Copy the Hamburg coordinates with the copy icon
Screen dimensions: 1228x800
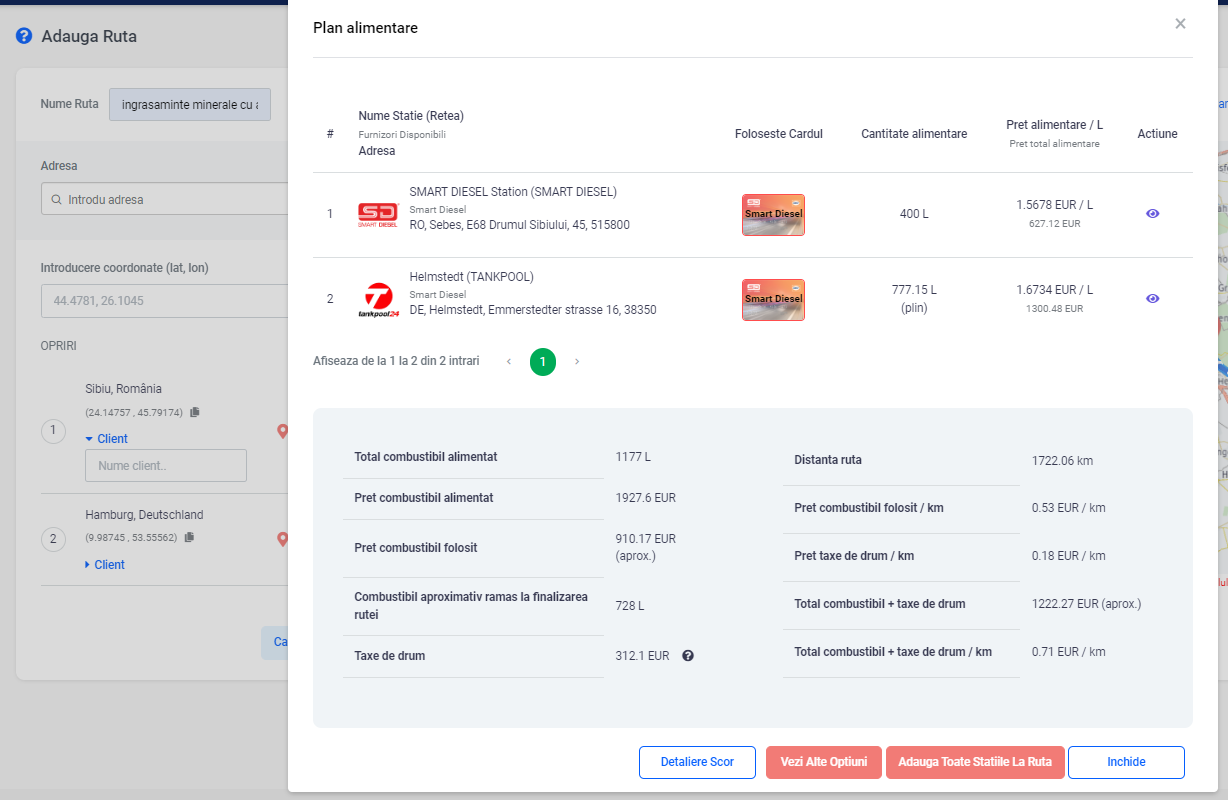(x=189, y=538)
